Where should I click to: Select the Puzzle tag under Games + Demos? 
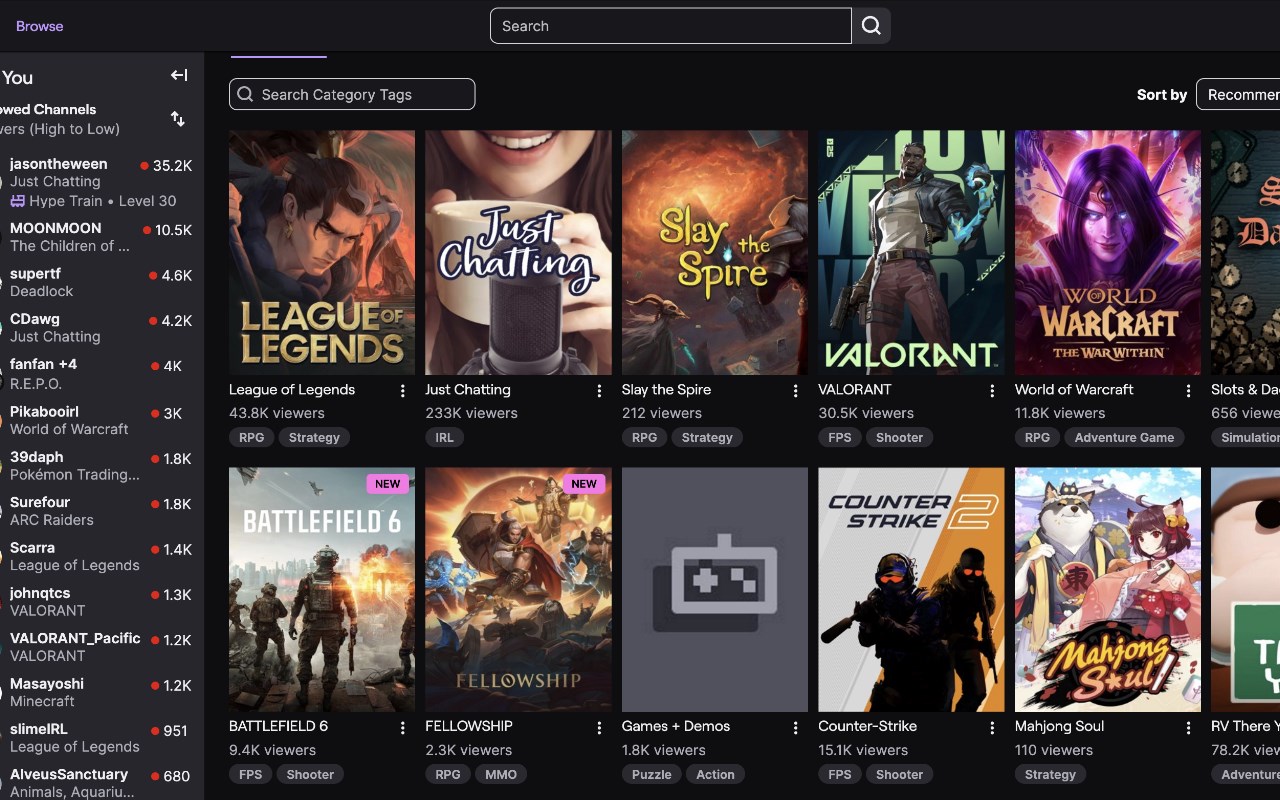click(652, 774)
